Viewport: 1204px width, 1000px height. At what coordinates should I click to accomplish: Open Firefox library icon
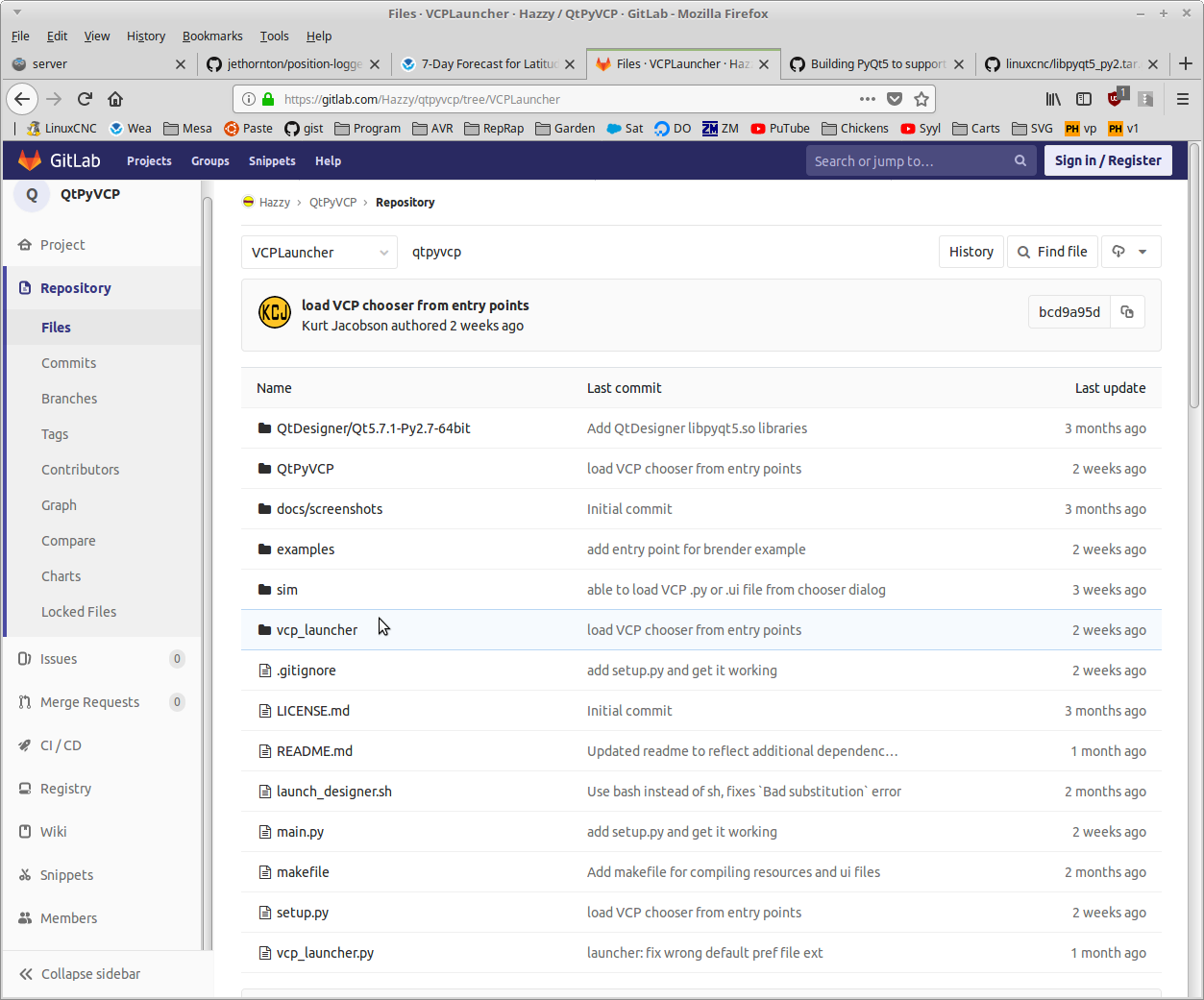(1054, 99)
